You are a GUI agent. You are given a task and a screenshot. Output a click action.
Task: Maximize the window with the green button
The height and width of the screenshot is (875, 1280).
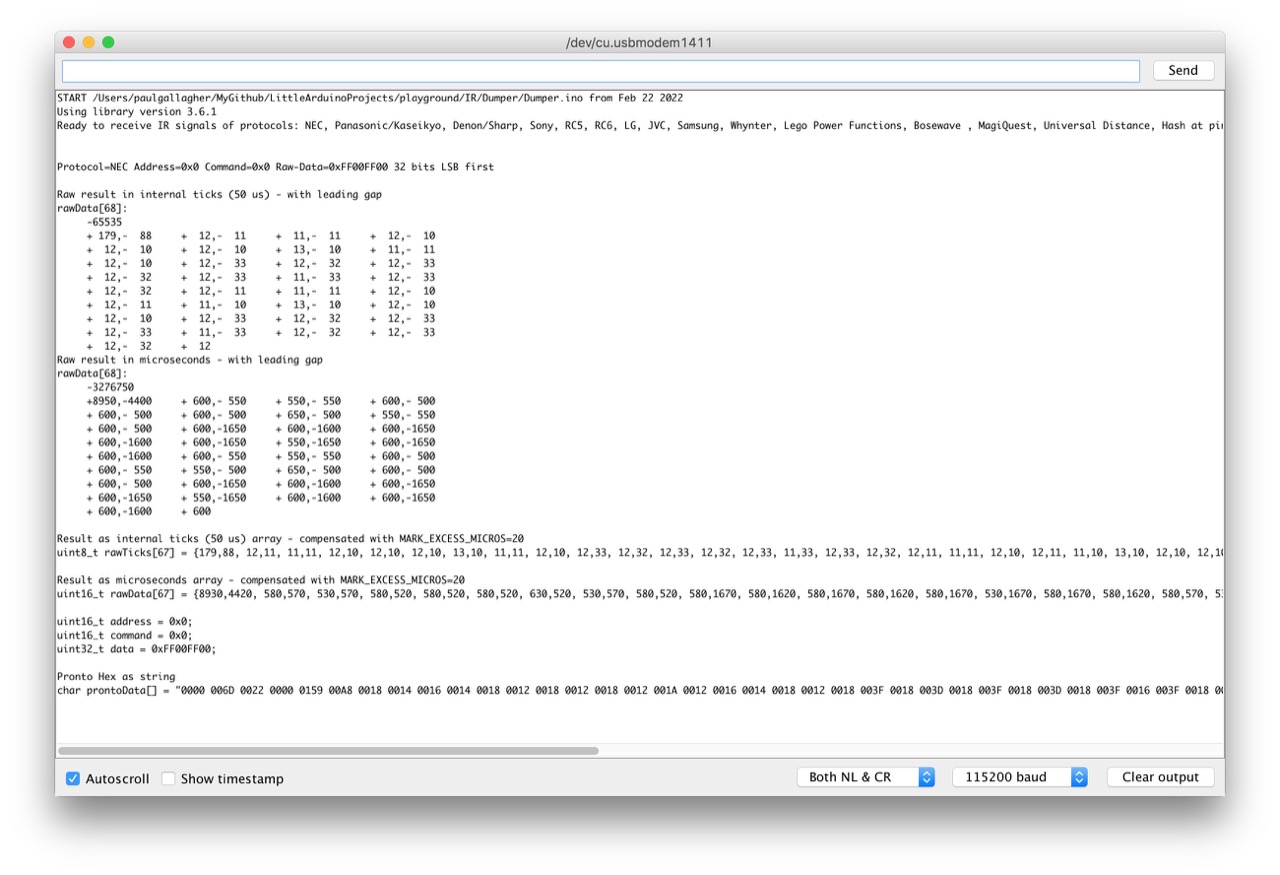point(108,42)
